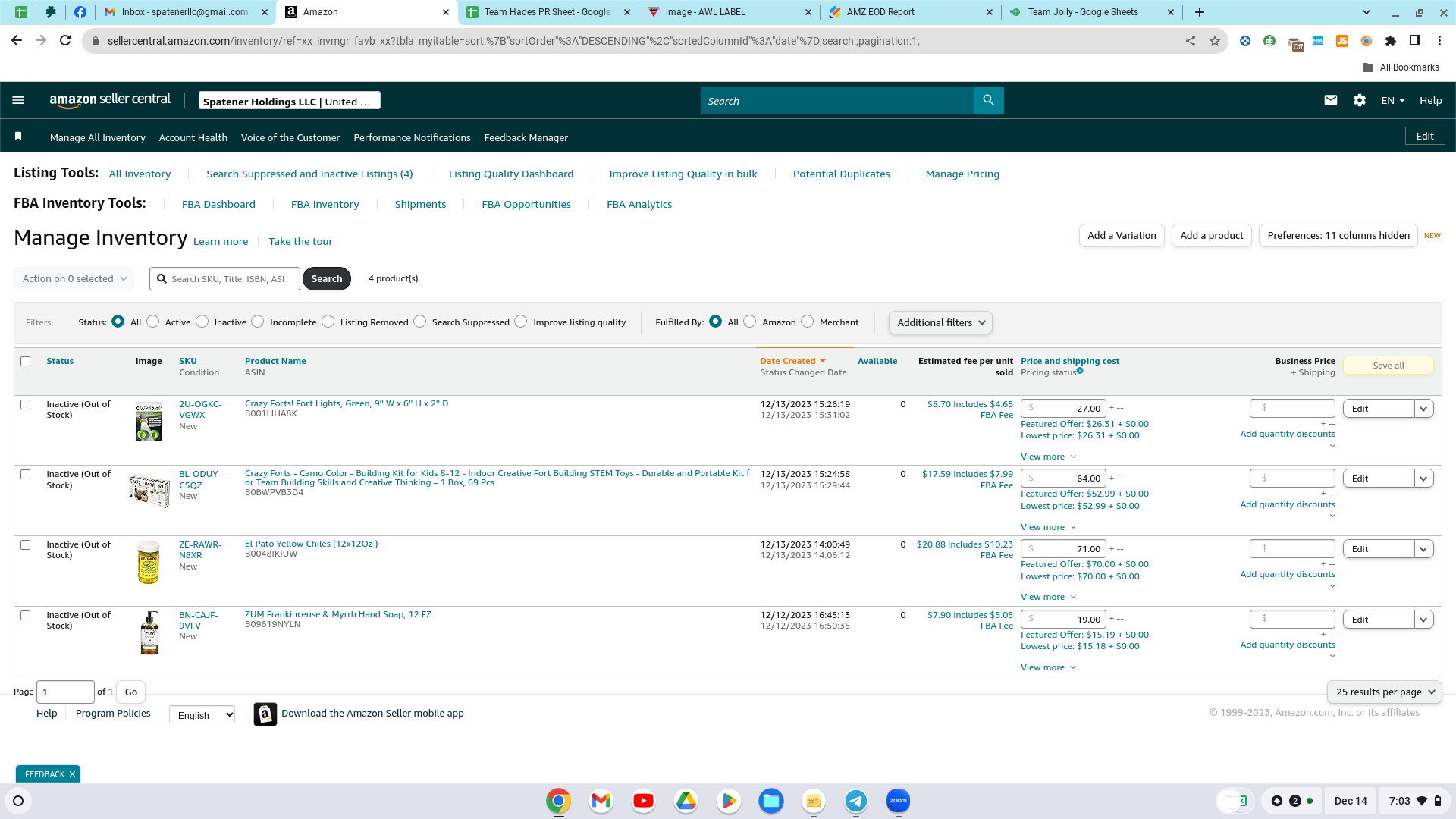1456x819 pixels.
Task: Open Gmail from the shelf
Action: pos(601,801)
